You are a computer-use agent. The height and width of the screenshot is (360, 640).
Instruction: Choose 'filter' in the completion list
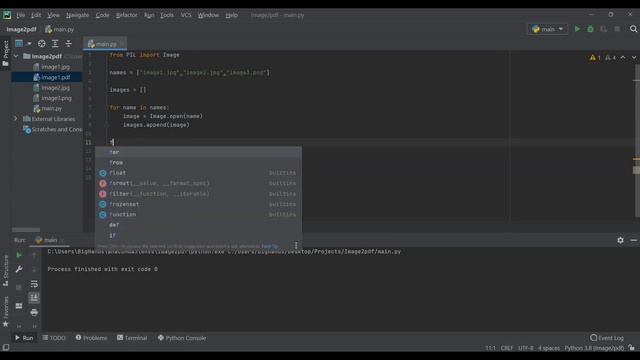click(199, 194)
